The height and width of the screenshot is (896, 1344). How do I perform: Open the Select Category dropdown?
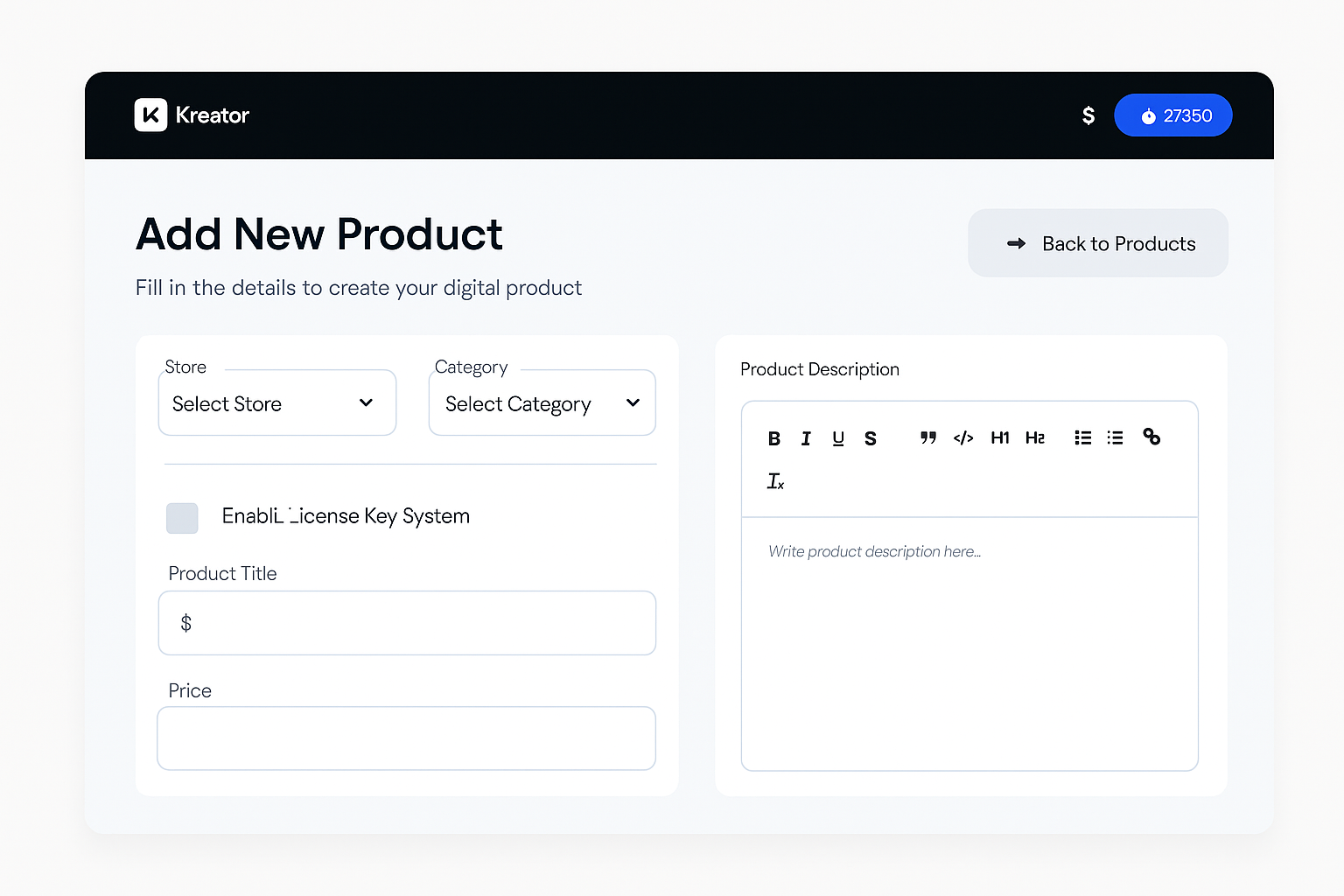pyautogui.click(x=542, y=402)
